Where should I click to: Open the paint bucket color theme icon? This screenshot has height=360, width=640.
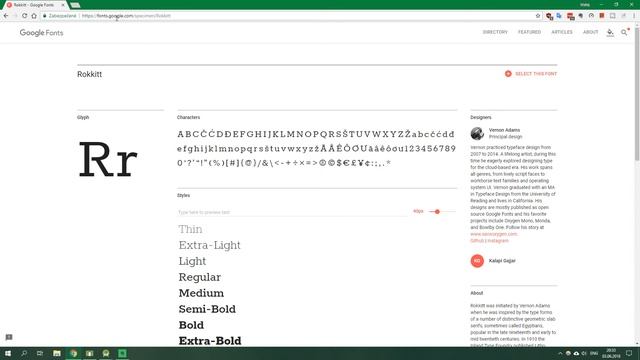click(610, 32)
